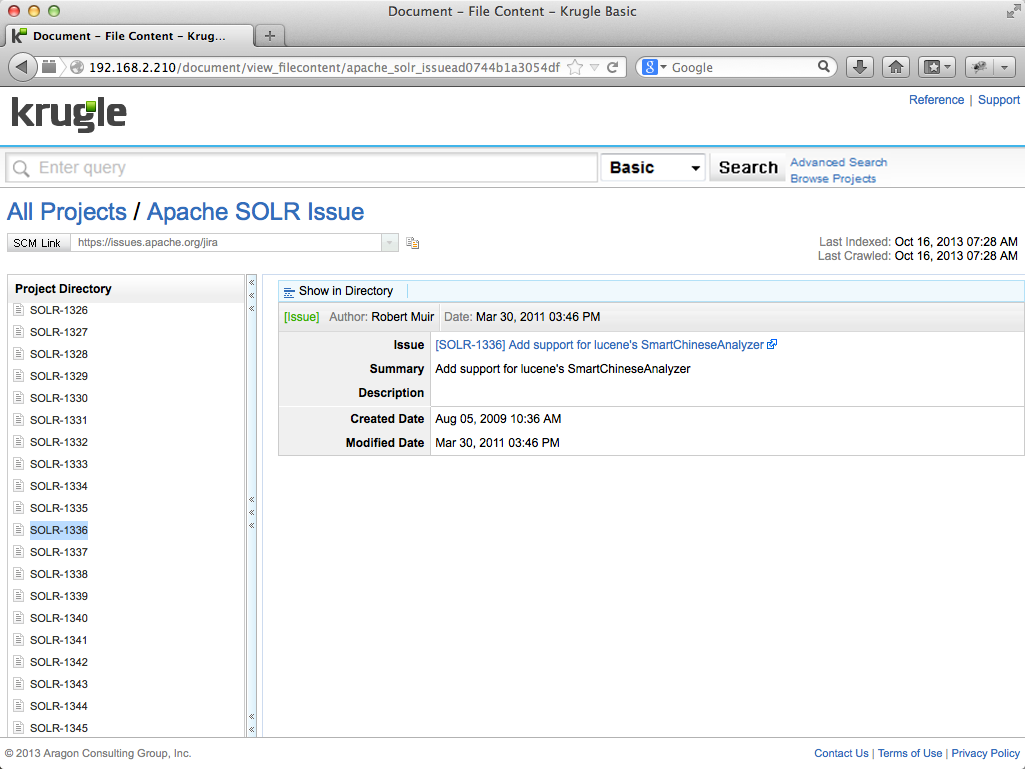Click the query field magnifier icon
1025x769 pixels.
(x=21, y=169)
